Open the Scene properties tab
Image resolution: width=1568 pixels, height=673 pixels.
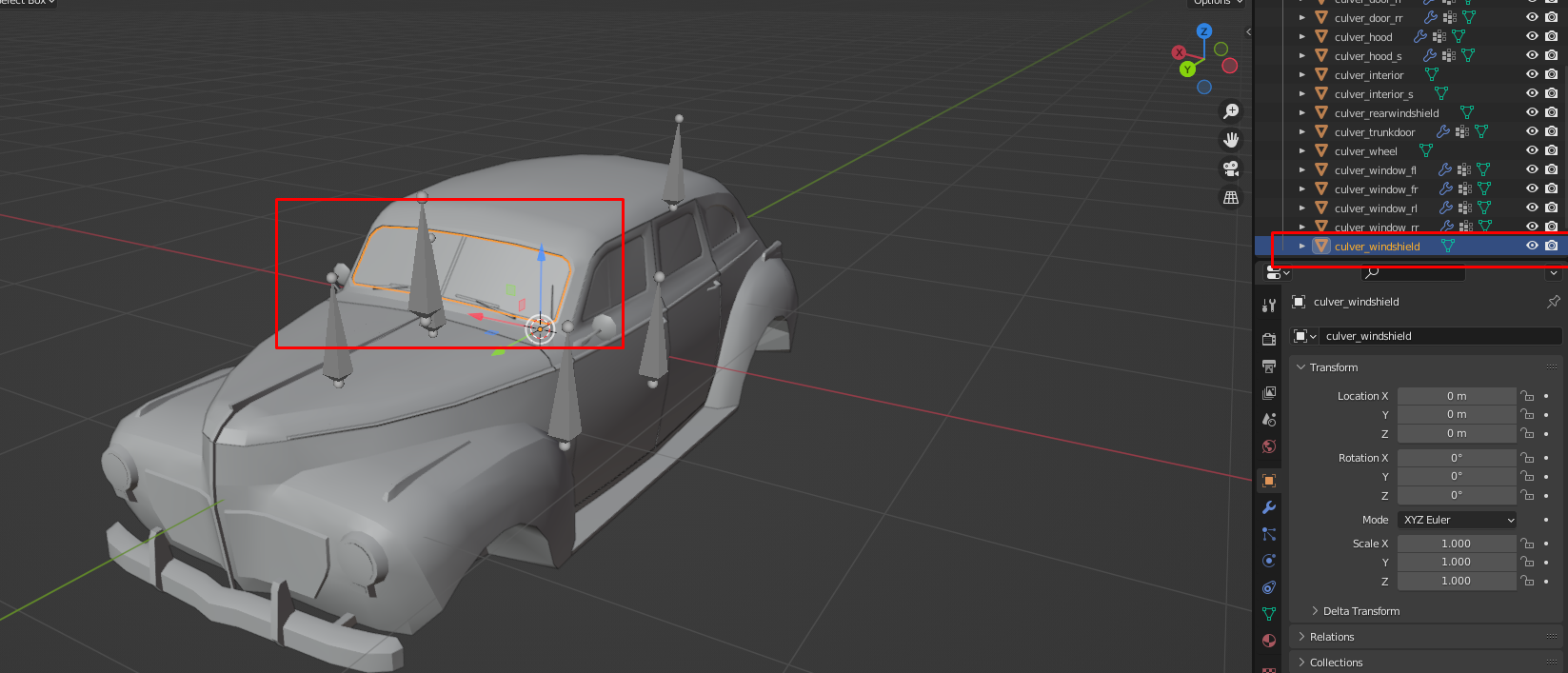pyautogui.click(x=1269, y=420)
